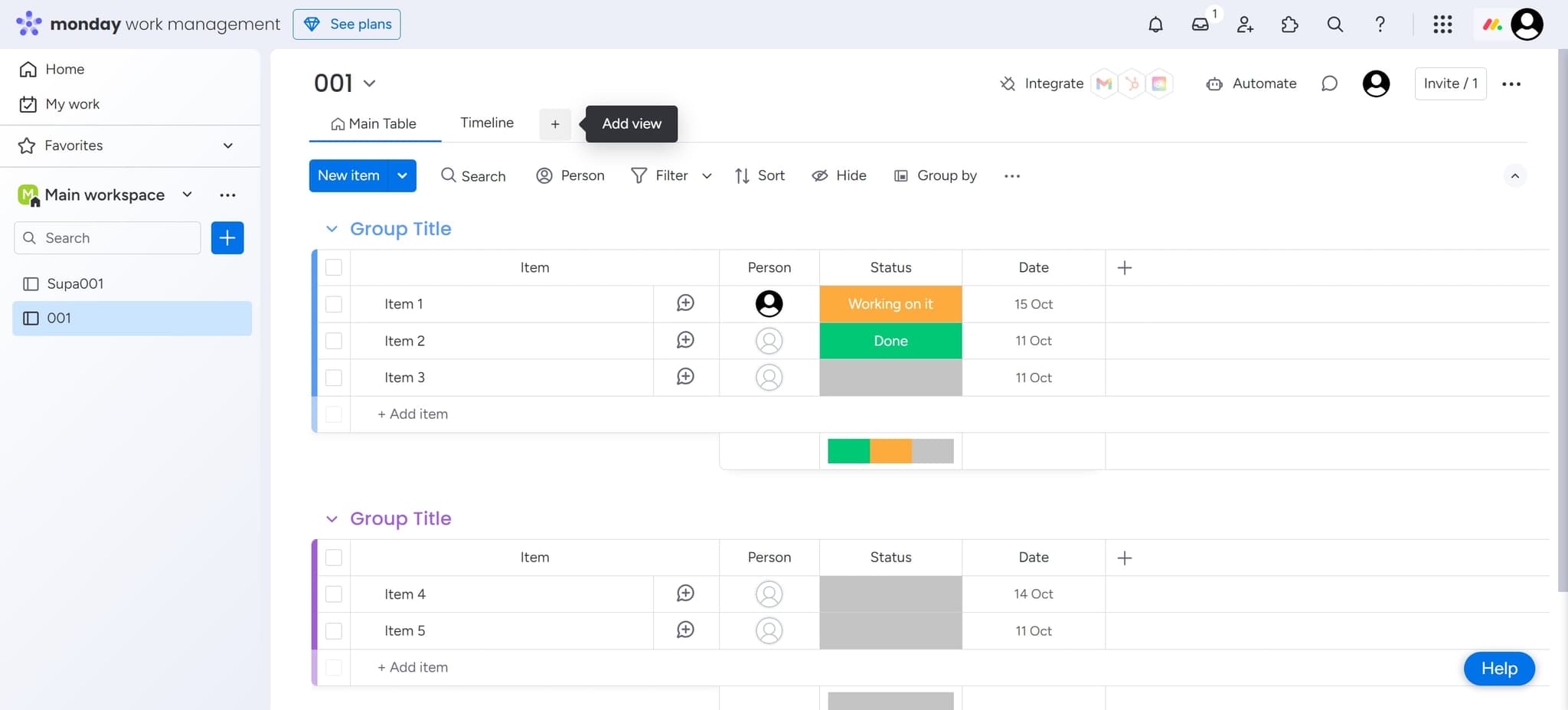Click the See plans button

click(347, 25)
